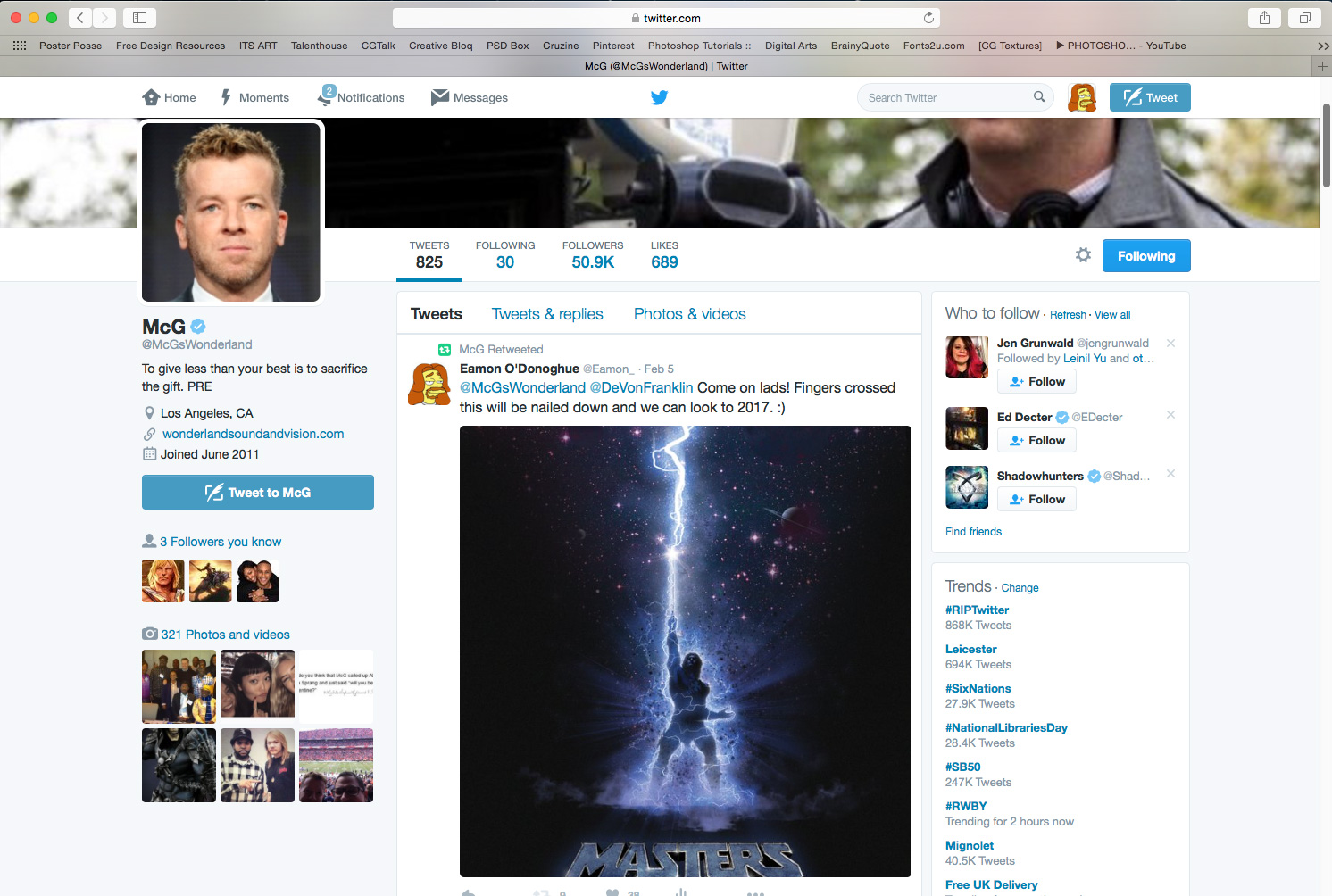Open wonderlandsoundandvision.com link
1332x896 pixels.
[x=253, y=434]
